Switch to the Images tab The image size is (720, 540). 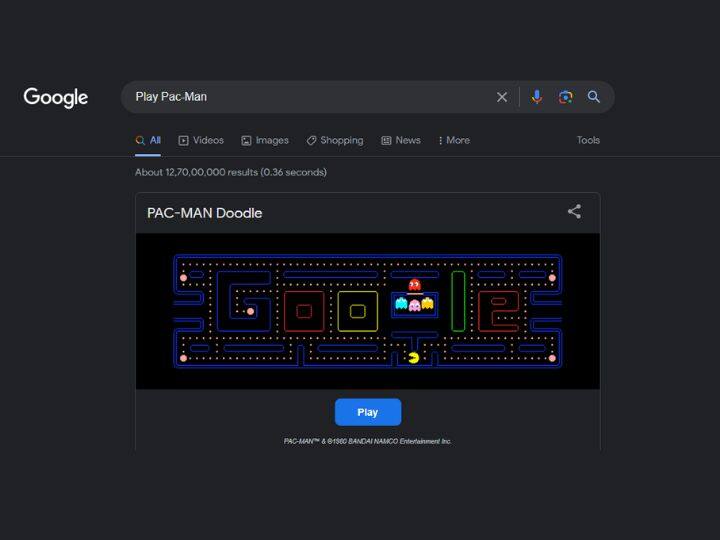coord(265,141)
